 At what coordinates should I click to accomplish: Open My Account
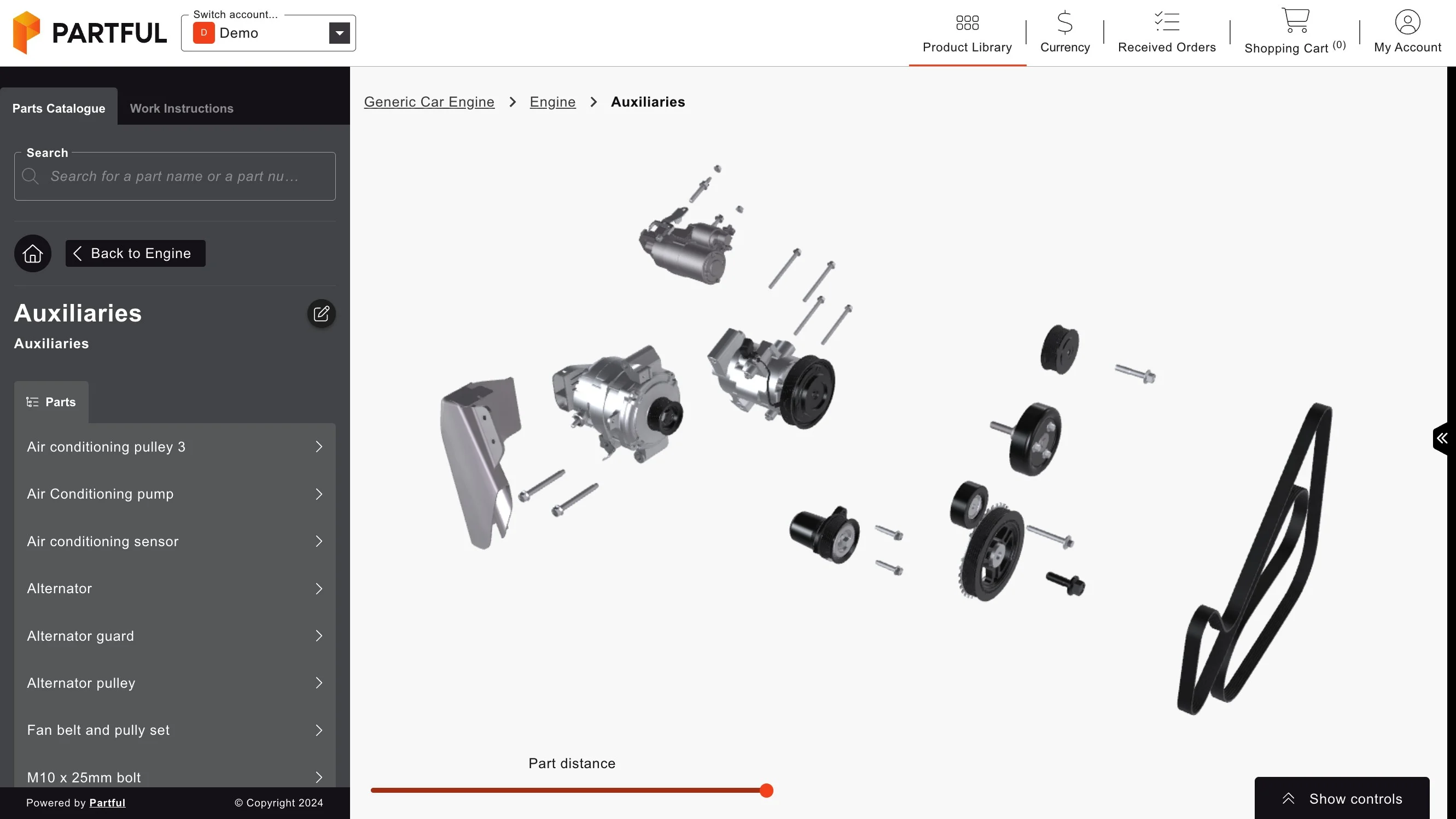1407,33
